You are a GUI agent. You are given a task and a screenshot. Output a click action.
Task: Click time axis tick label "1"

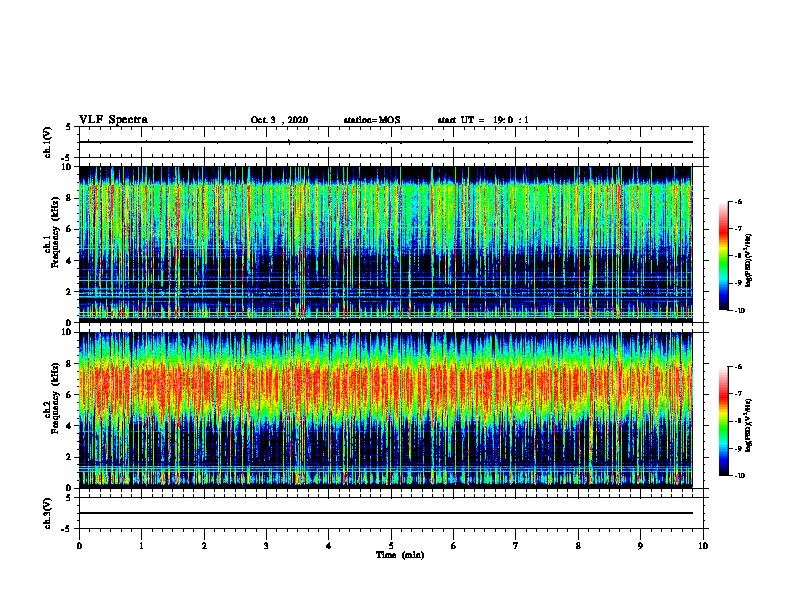coord(141,546)
